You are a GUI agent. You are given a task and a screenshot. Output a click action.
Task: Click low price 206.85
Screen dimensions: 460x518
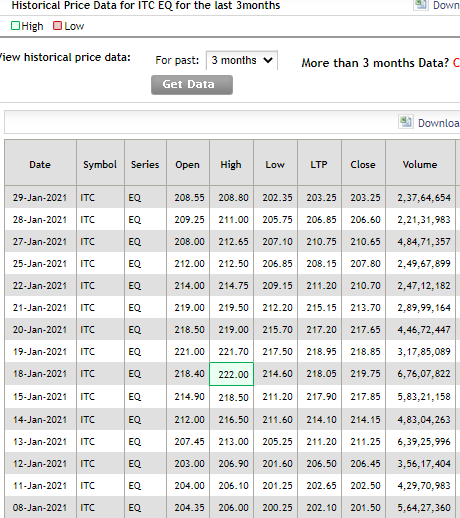[277, 263]
